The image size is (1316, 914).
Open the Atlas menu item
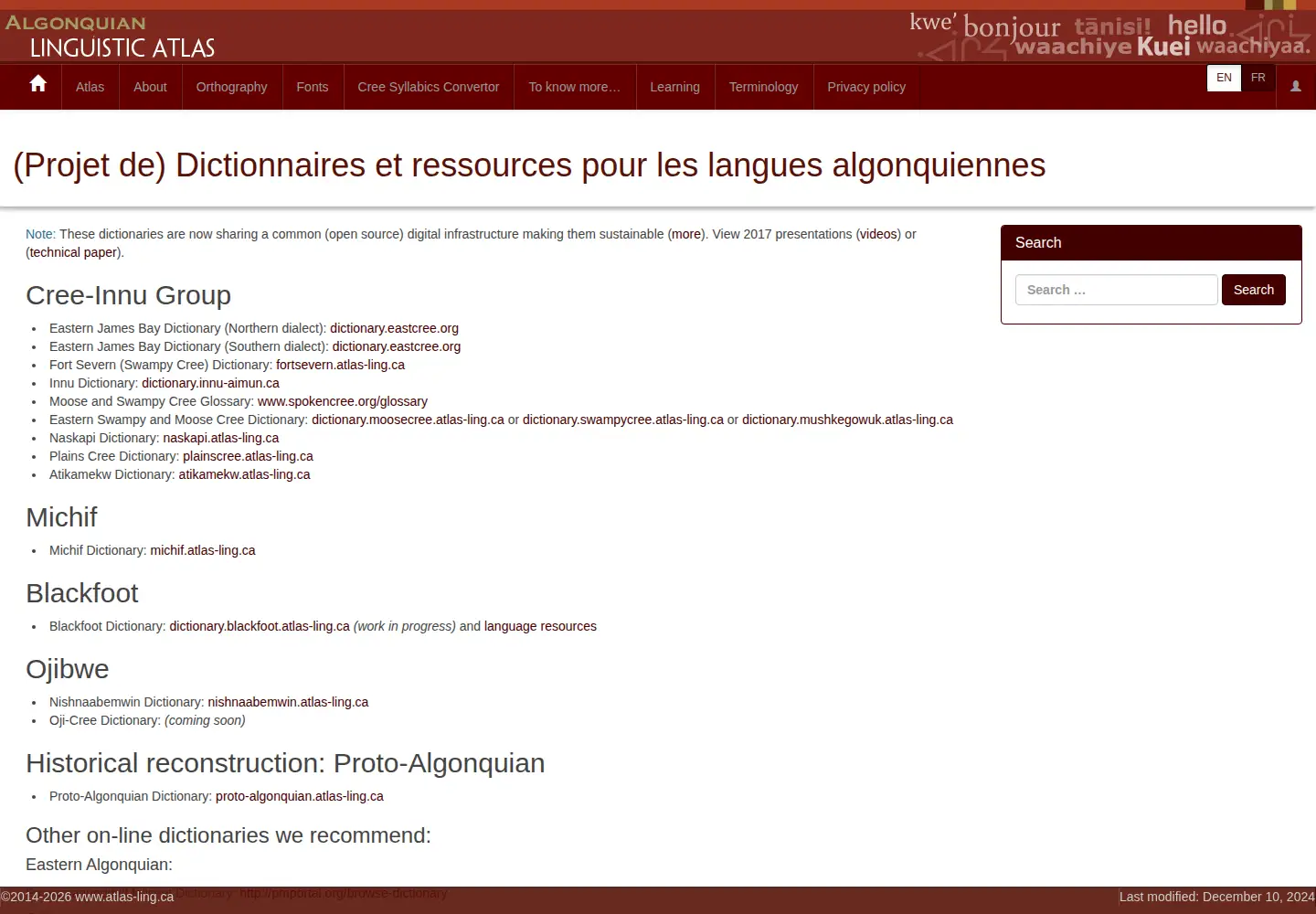[x=90, y=87]
